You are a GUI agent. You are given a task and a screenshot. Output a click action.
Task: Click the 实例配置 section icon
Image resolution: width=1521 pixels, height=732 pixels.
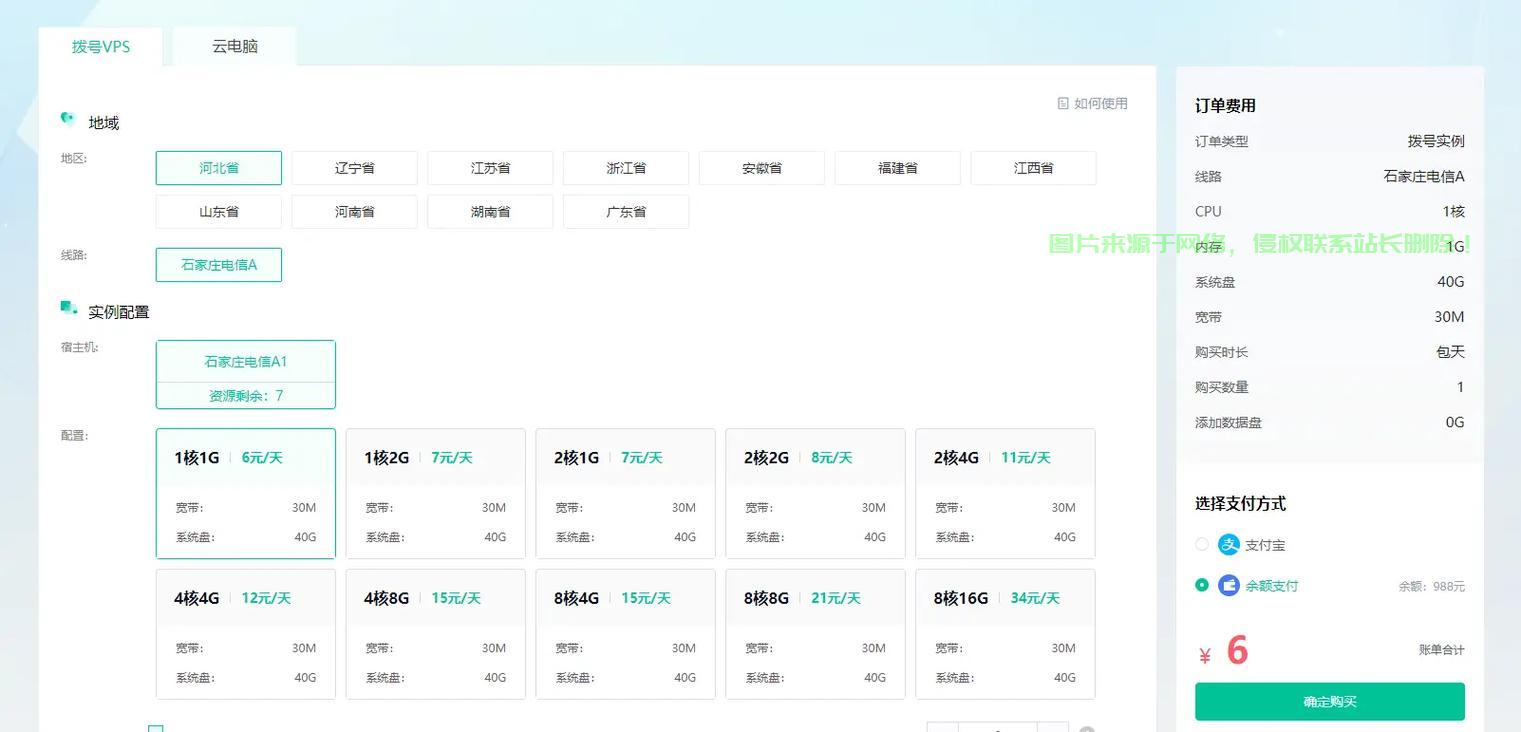[x=68, y=308]
